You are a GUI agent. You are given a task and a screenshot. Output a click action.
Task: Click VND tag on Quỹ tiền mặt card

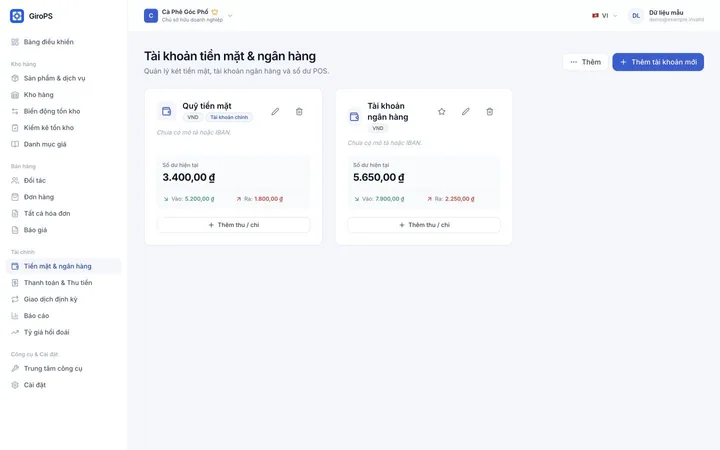tap(193, 117)
